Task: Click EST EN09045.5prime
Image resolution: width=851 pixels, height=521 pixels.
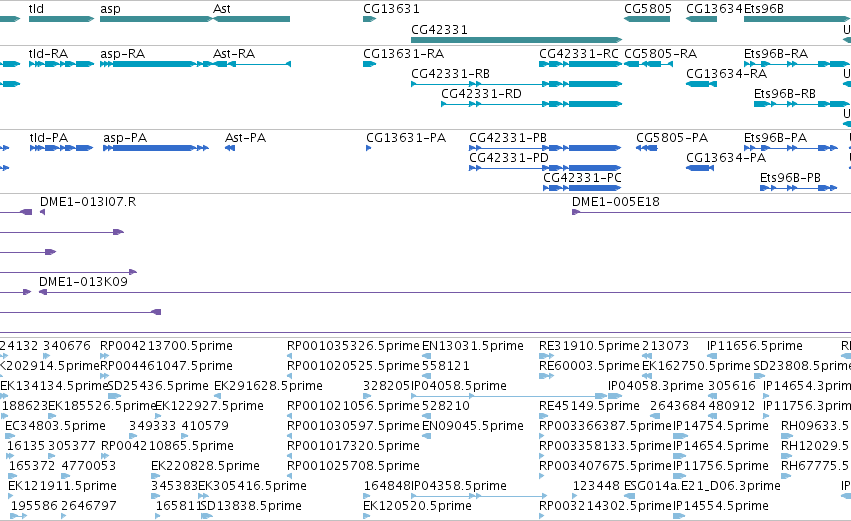Action: 473,426
